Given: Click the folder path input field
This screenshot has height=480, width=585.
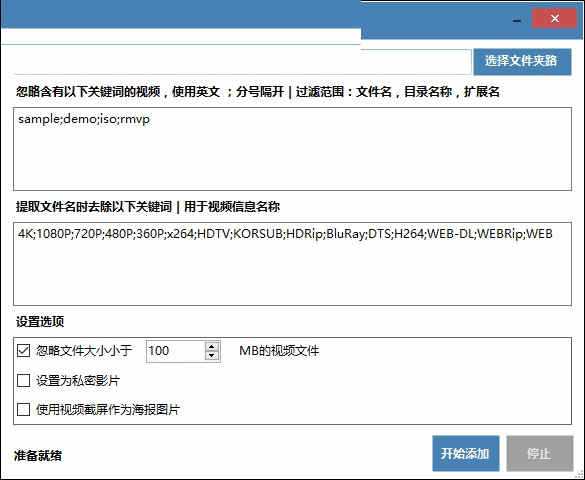Looking at the screenshot, I should click(243, 61).
